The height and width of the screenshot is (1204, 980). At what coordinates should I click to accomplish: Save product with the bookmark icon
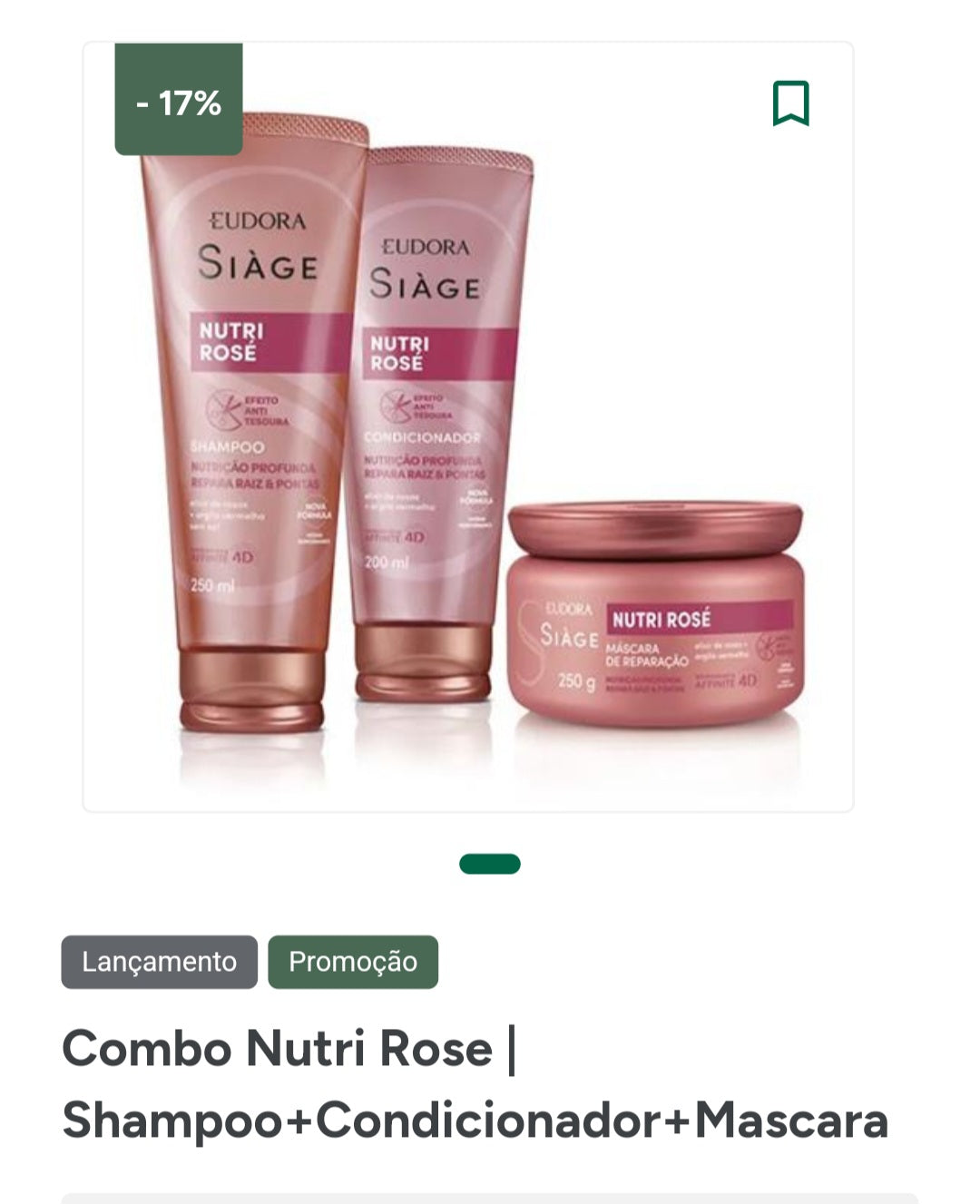pyautogui.click(x=790, y=103)
